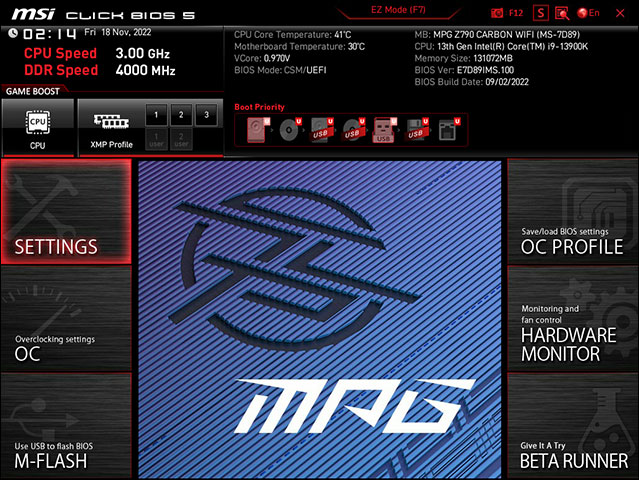The image size is (639, 480).
Task: Open the BETA RUNNER tile
Action: coord(572,426)
